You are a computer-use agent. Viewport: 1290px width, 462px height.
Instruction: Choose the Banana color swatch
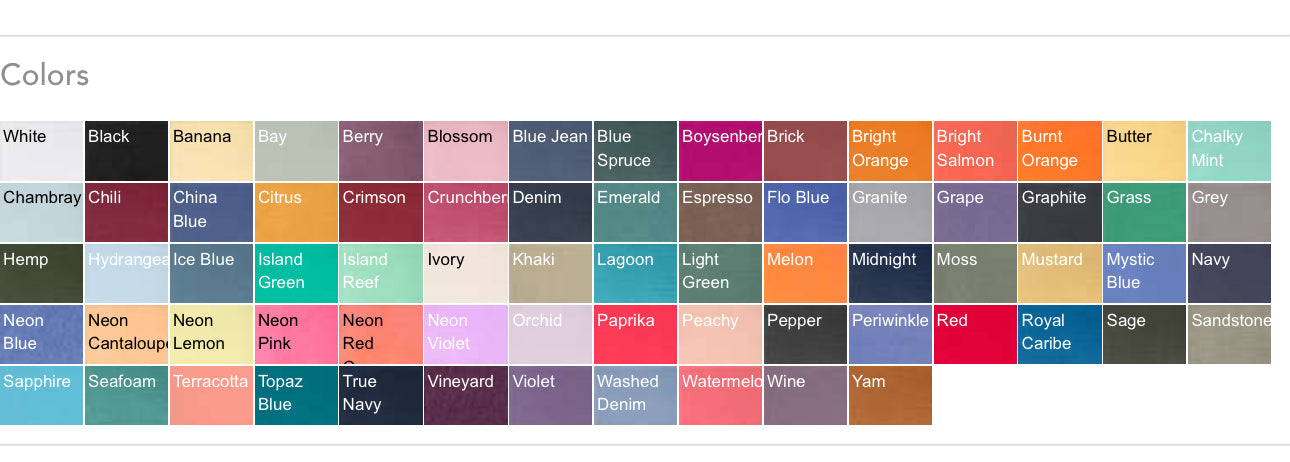(x=211, y=151)
